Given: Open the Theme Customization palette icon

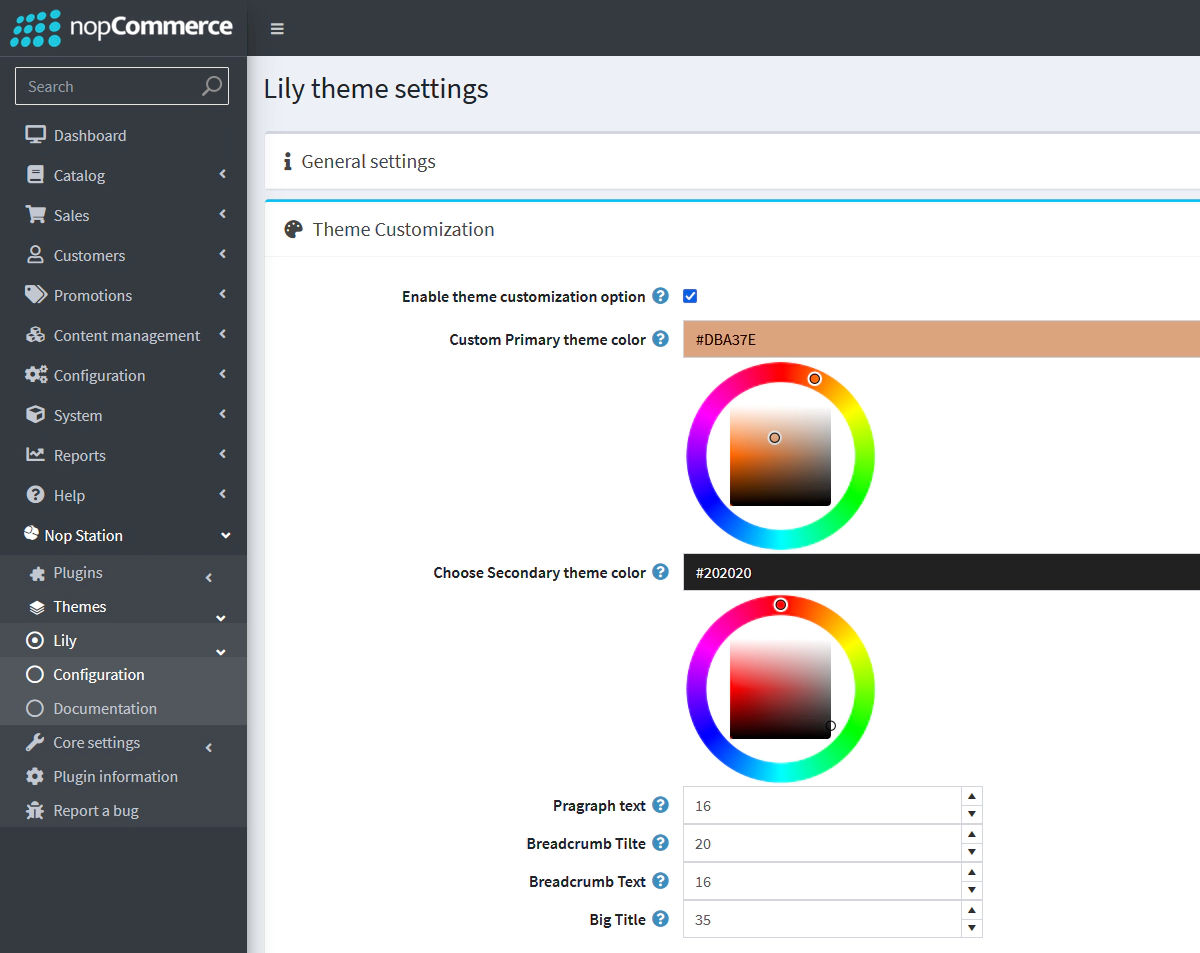Looking at the screenshot, I should (292, 229).
